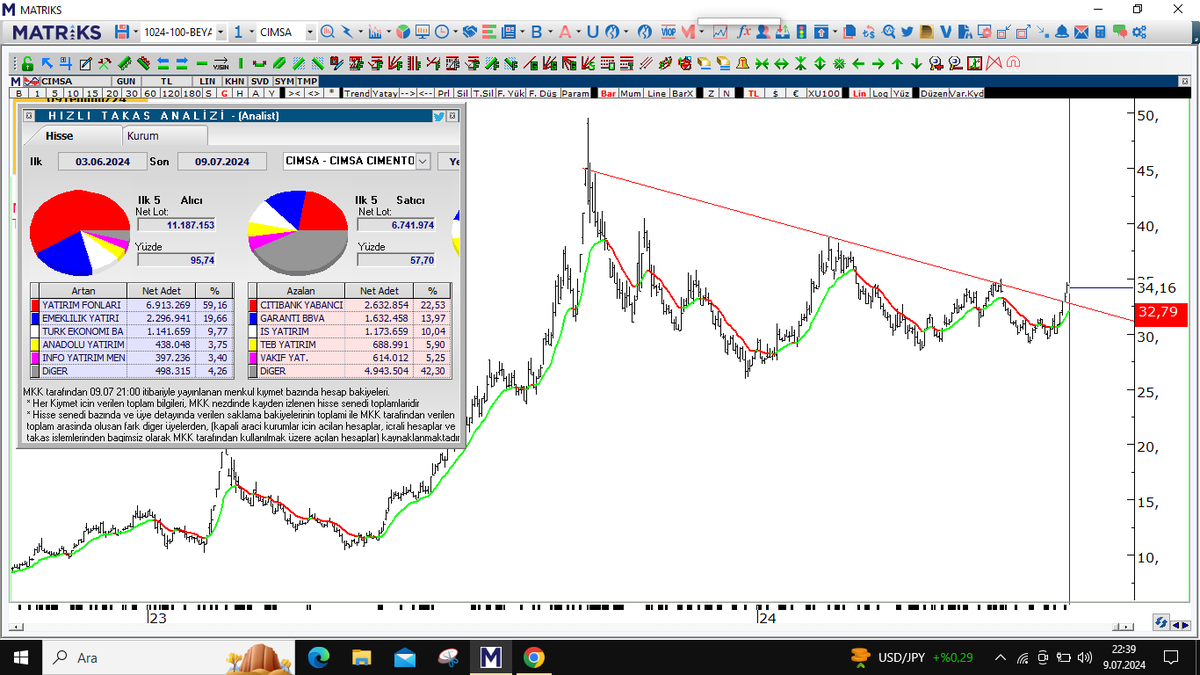The width and height of the screenshot is (1200, 675).
Task: Click the green padlock icon
Action: tap(28, 64)
